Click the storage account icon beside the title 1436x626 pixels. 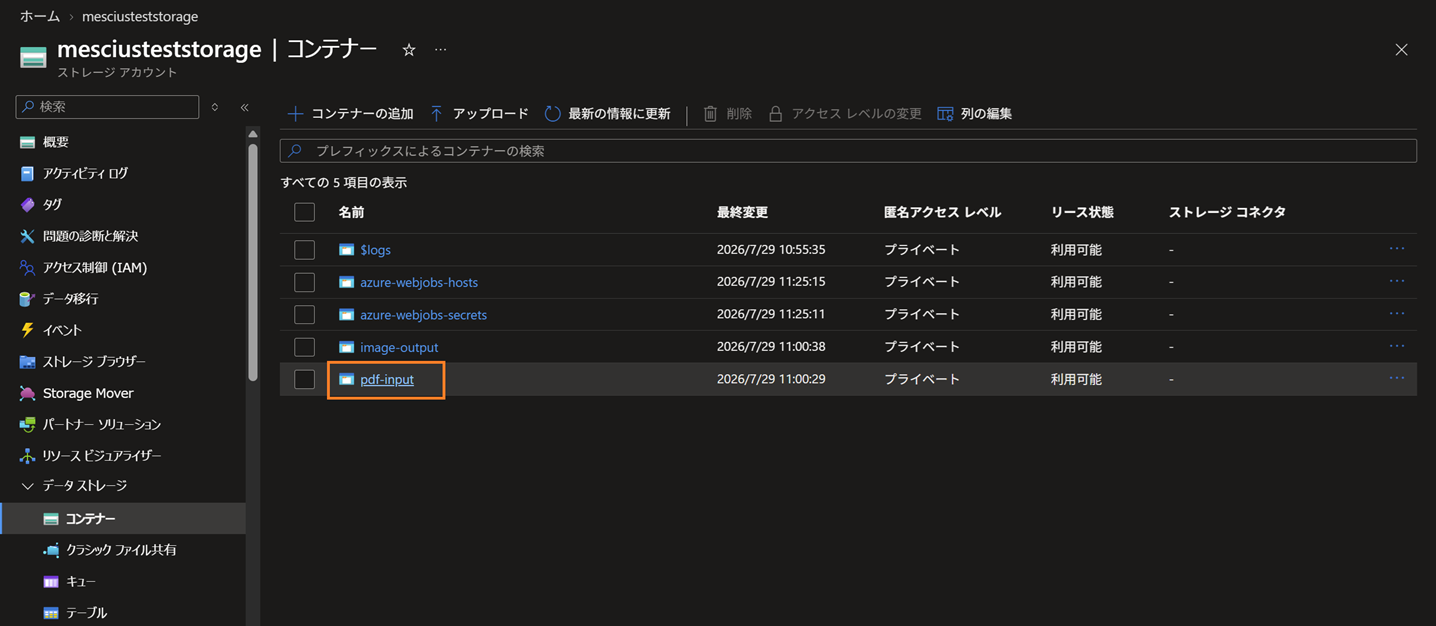point(33,58)
